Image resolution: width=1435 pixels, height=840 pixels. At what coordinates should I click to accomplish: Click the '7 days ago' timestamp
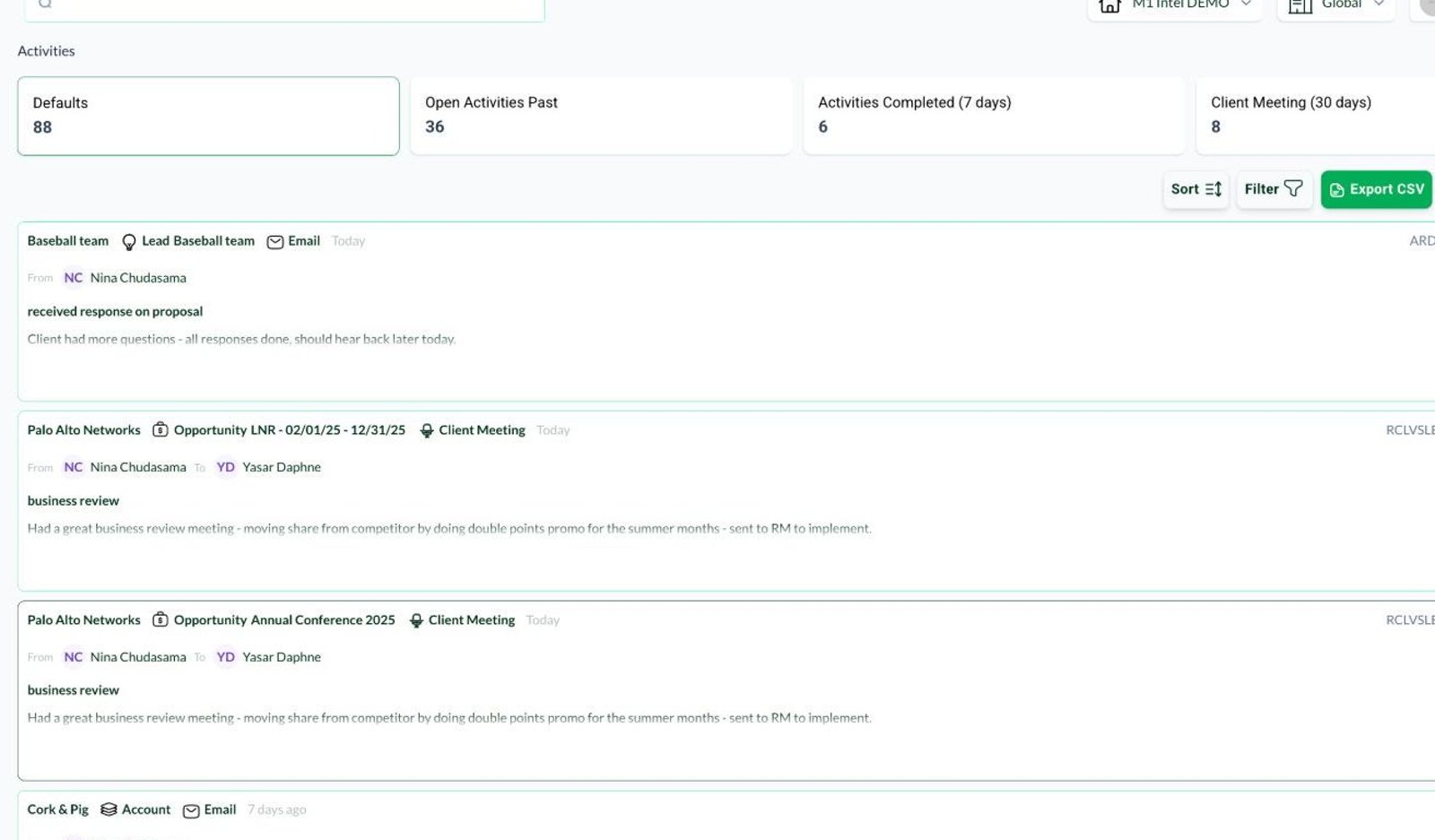coord(277,810)
